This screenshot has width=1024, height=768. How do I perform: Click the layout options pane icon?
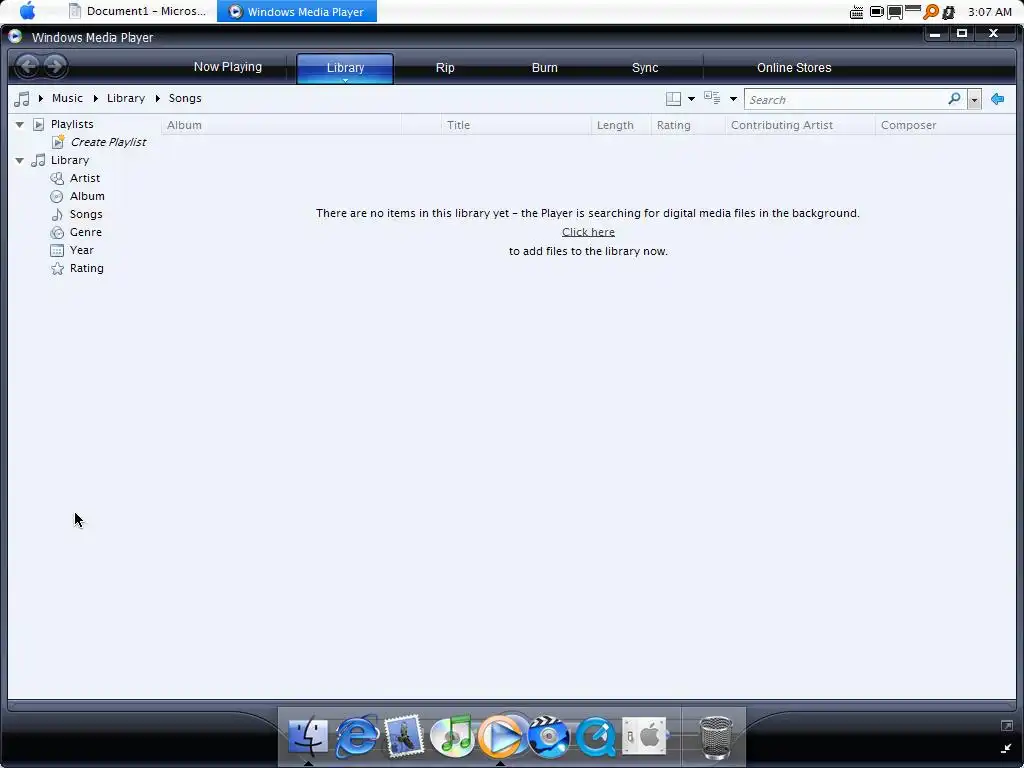673,99
